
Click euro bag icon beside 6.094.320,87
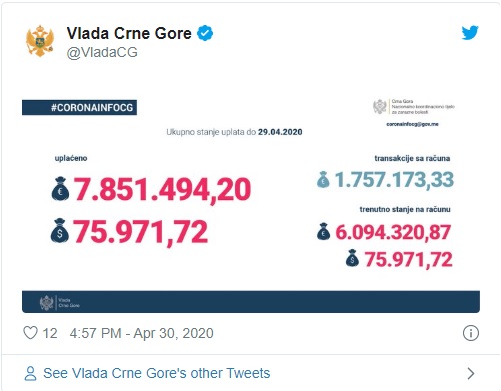click(x=323, y=231)
